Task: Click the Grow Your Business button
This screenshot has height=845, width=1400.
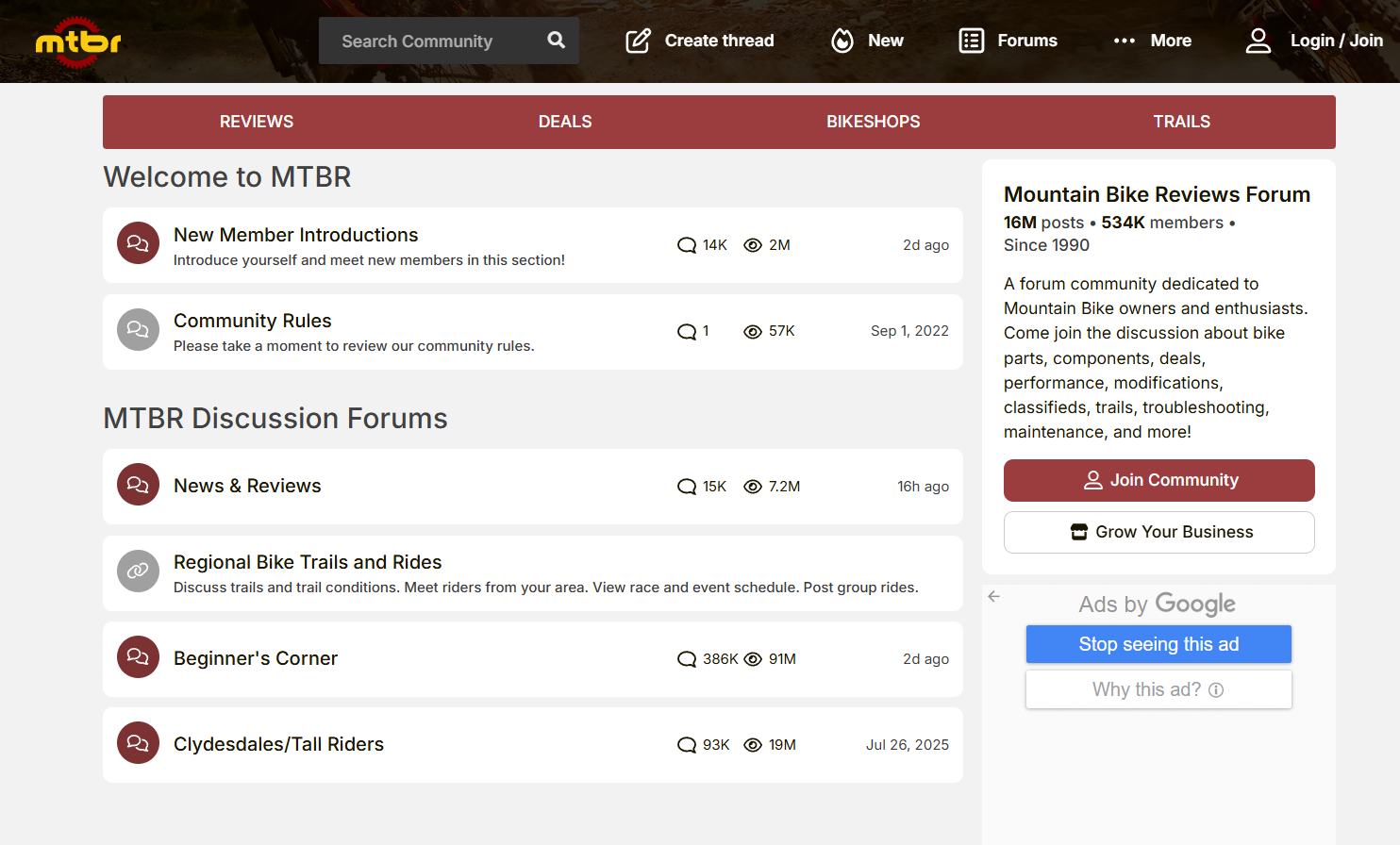Action: pos(1159,532)
